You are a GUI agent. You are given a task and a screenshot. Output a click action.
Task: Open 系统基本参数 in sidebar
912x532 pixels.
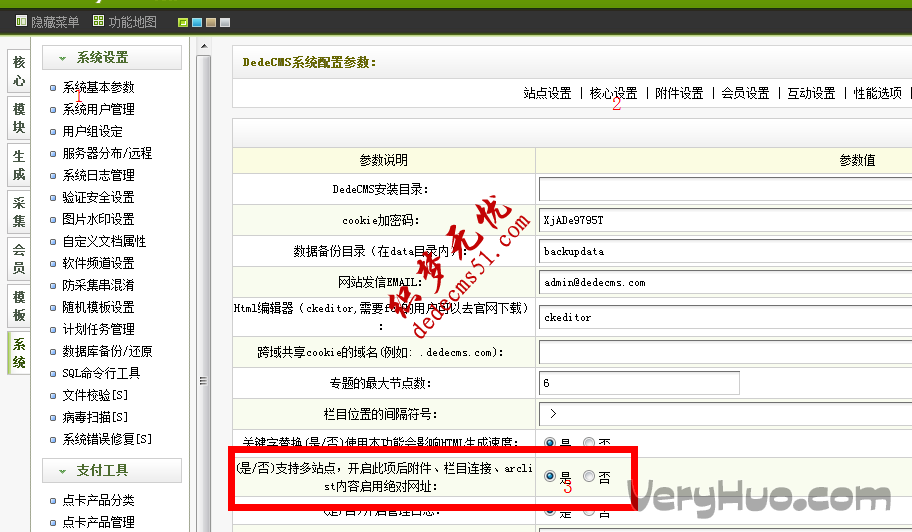pos(98,87)
